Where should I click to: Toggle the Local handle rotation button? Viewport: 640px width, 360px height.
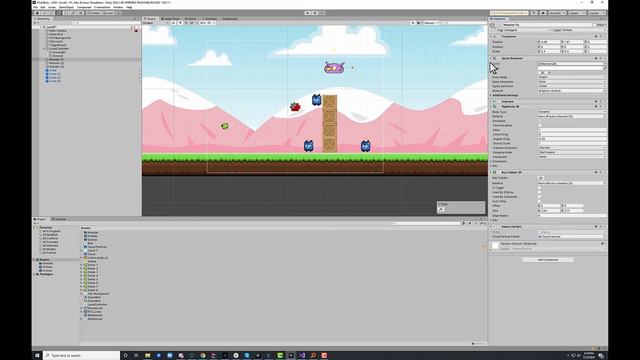click(109, 13)
